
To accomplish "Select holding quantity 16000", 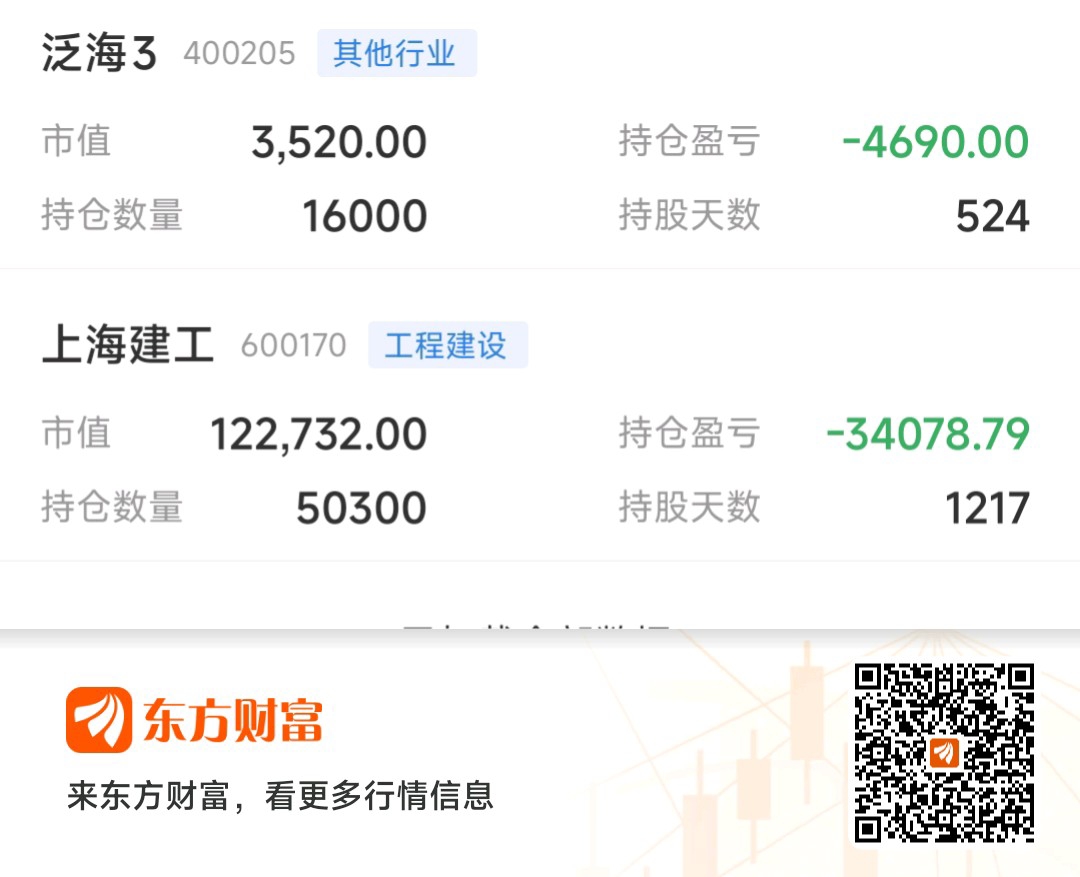I will click(365, 216).
